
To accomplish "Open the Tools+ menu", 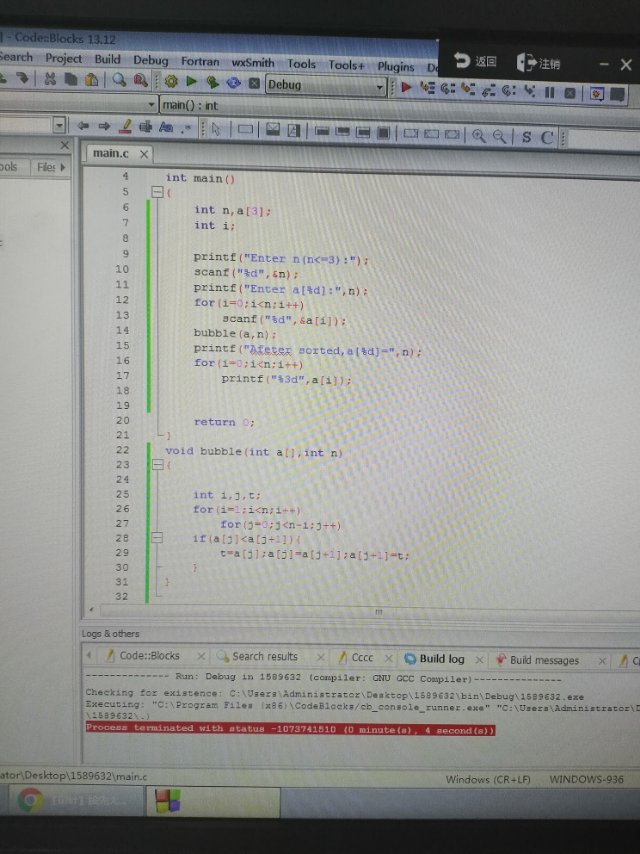I will [x=346, y=65].
